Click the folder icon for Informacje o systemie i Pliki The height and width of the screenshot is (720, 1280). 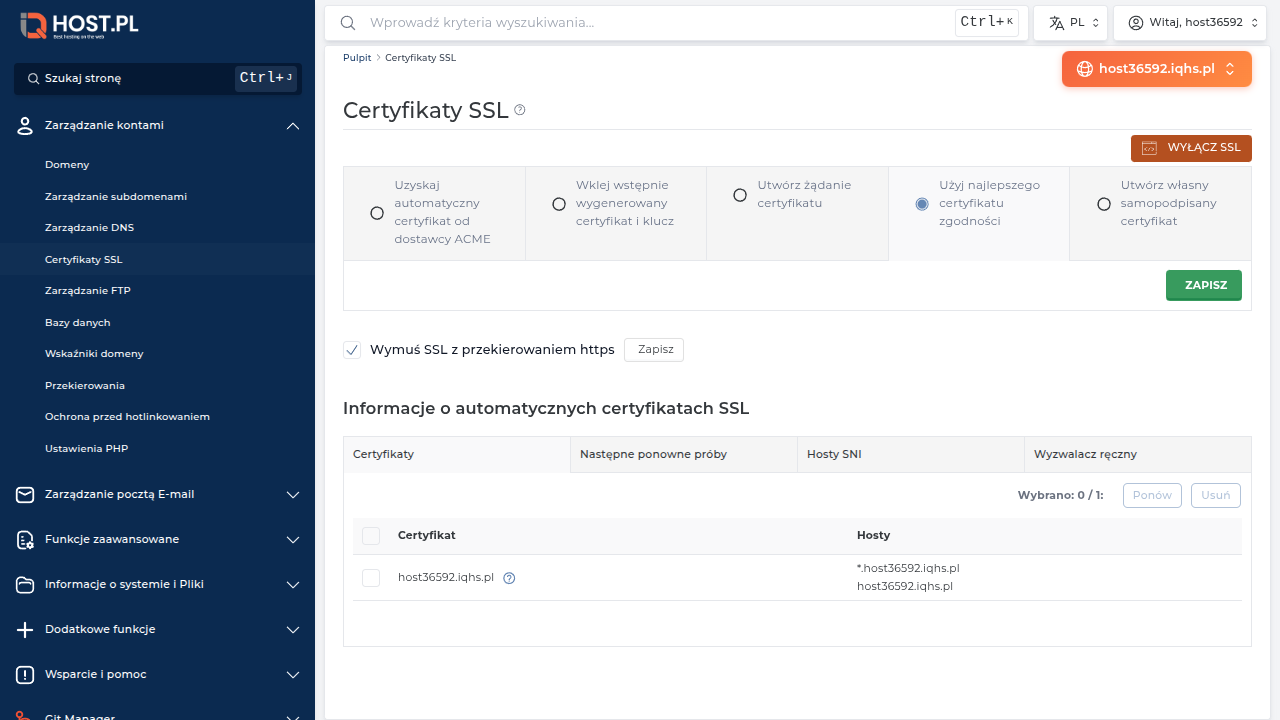26,585
